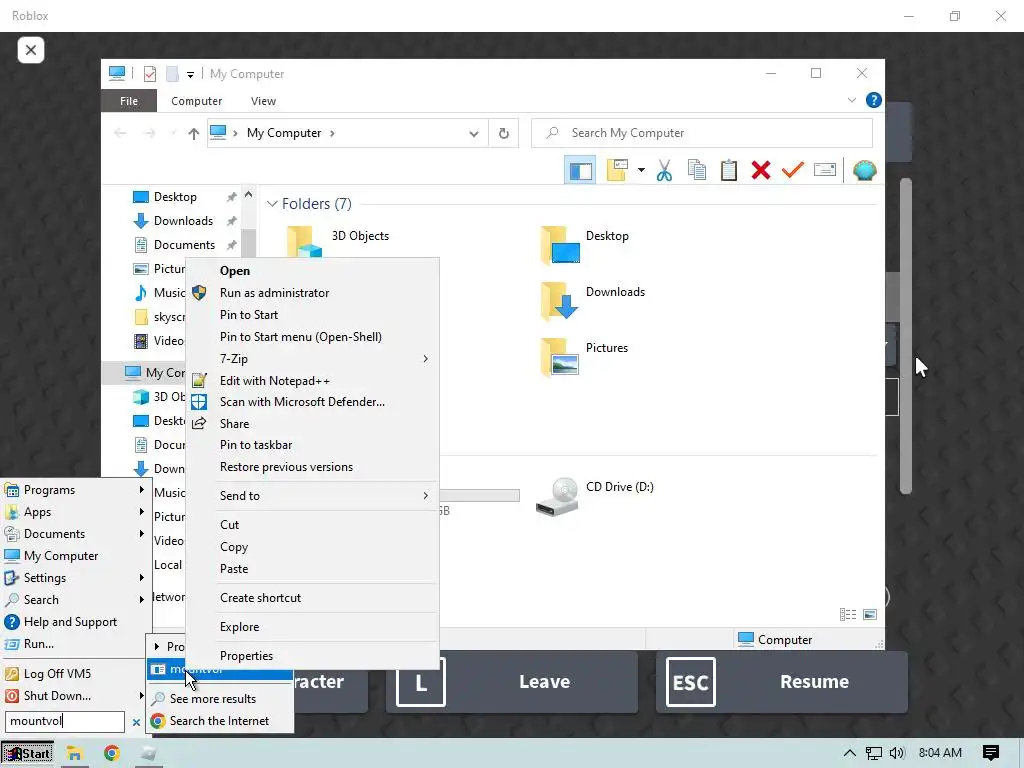Click the Leave button
The width and height of the screenshot is (1024, 768).
511,682
